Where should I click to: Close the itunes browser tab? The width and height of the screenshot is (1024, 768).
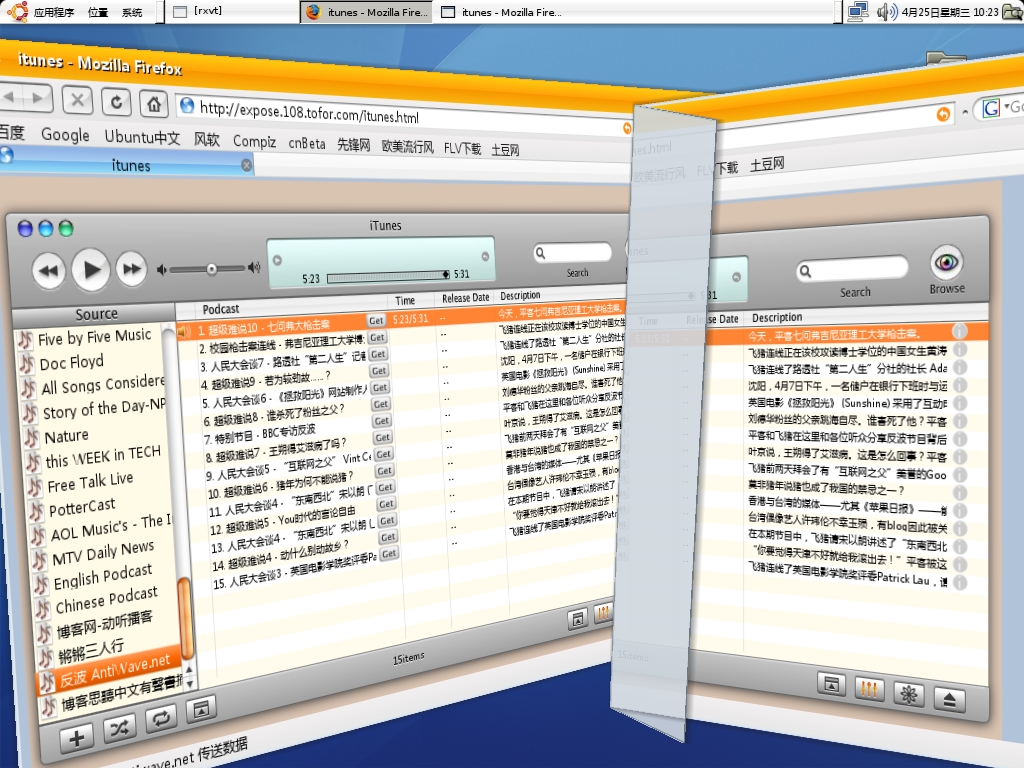click(246, 165)
